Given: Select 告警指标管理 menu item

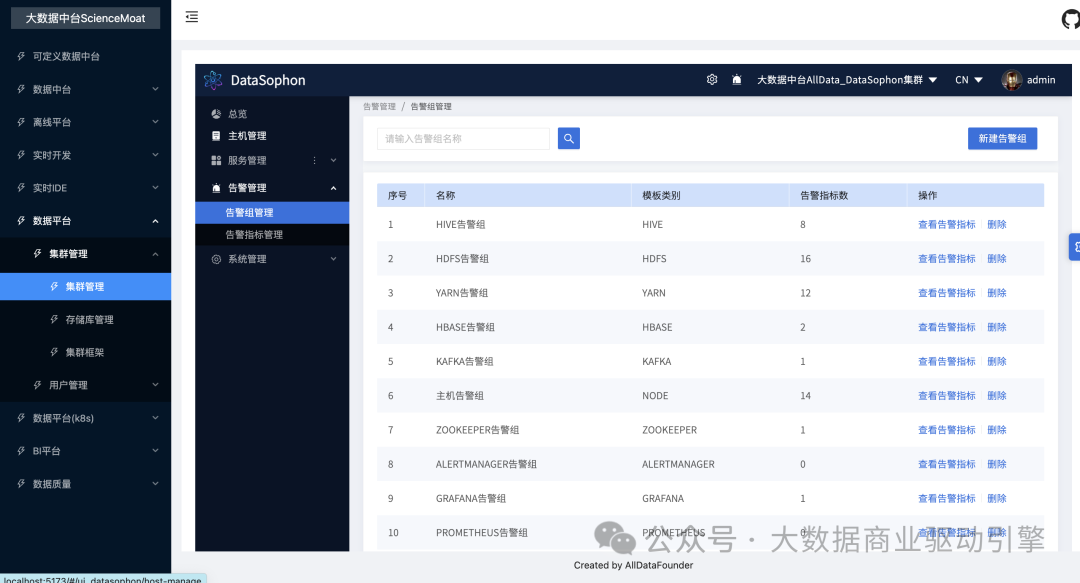Looking at the screenshot, I should (x=254, y=235).
